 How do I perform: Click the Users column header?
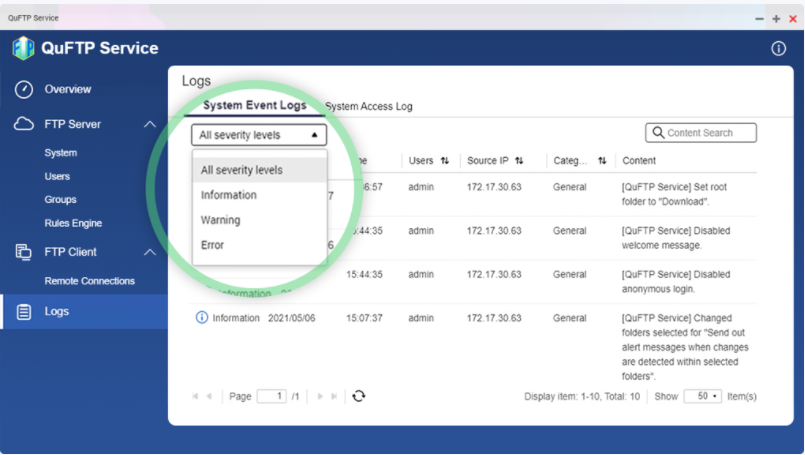pyautogui.click(x=421, y=161)
